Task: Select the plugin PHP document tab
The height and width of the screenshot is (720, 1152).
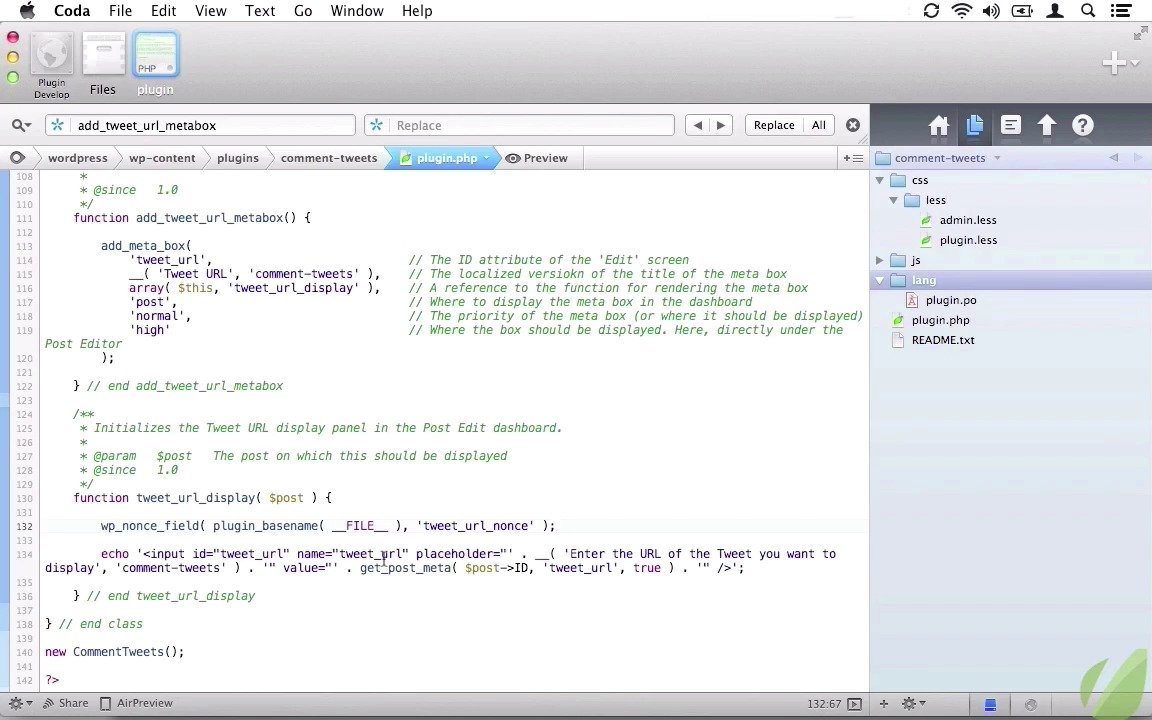Action: tap(155, 65)
